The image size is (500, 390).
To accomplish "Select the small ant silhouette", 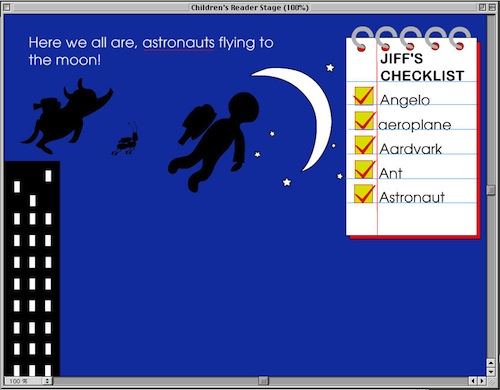I will coord(125,139).
